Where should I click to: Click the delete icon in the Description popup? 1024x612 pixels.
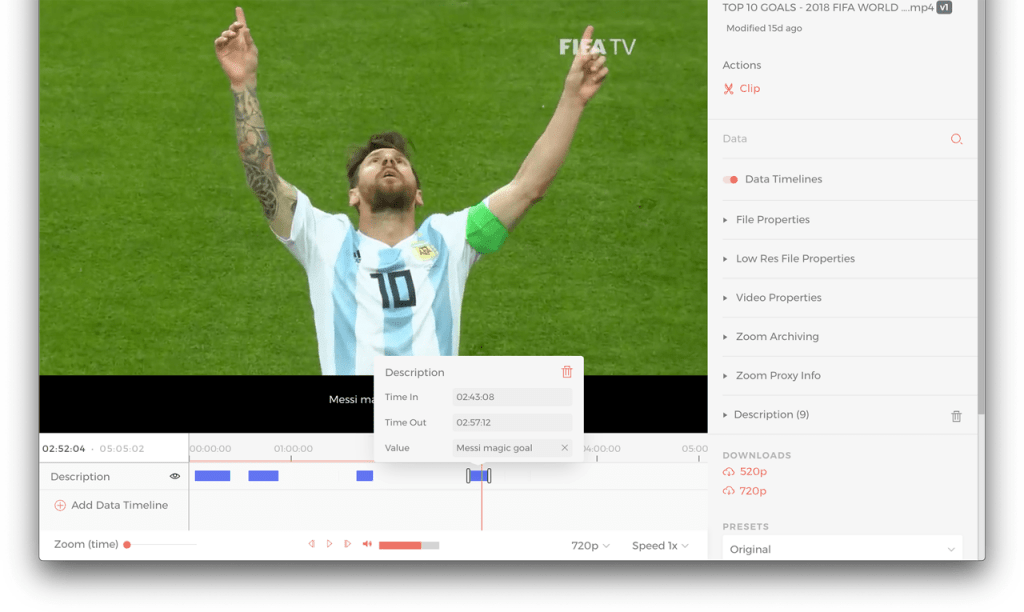(x=567, y=371)
